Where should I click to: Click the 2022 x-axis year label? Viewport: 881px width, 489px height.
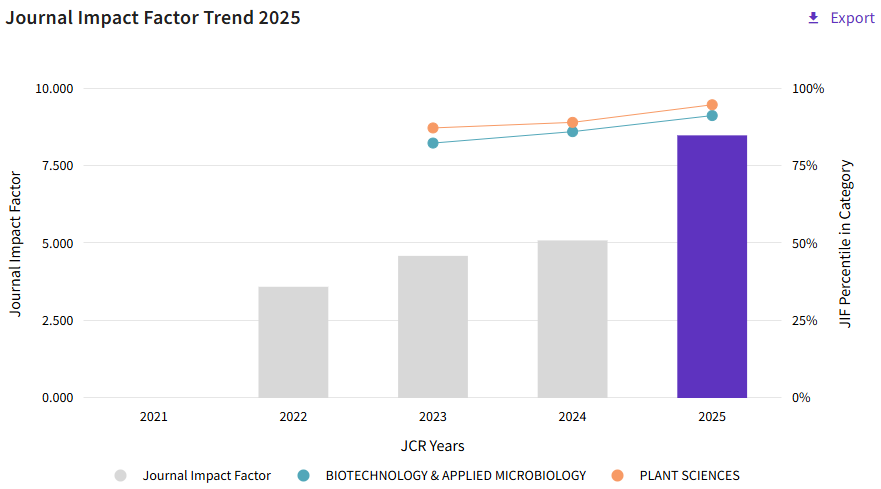point(293,417)
